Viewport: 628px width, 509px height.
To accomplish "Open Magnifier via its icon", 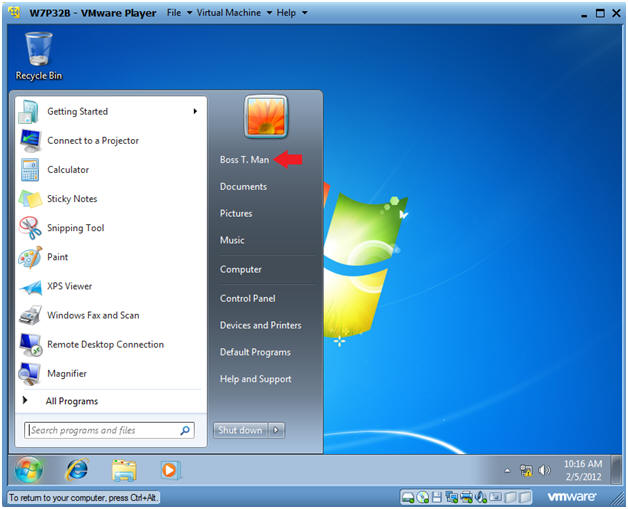I will tap(29, 374).
